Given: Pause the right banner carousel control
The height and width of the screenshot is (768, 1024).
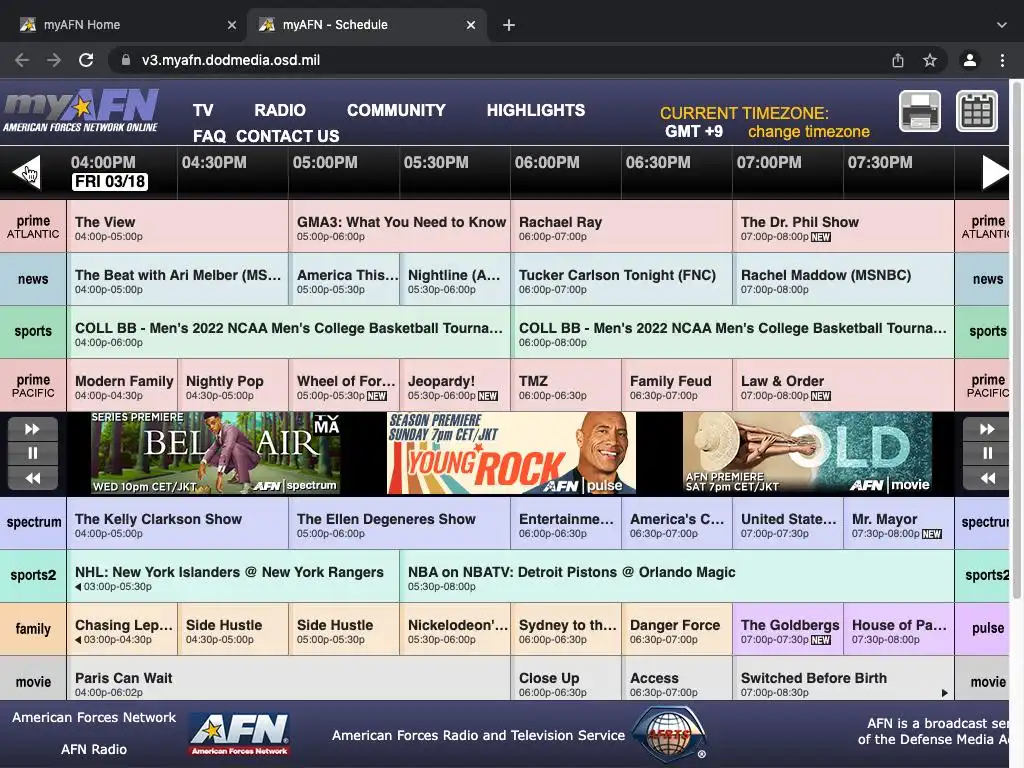Looking at the screenshot, I should [x=987, y=453].
